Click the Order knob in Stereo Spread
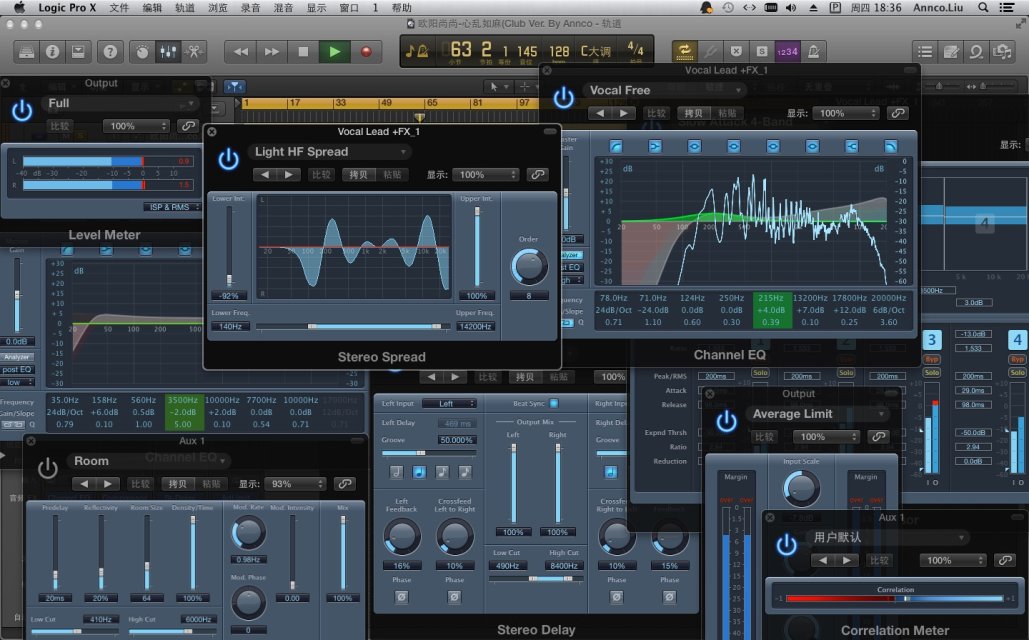Screen dimensions: 1029x640 point(528,266)
